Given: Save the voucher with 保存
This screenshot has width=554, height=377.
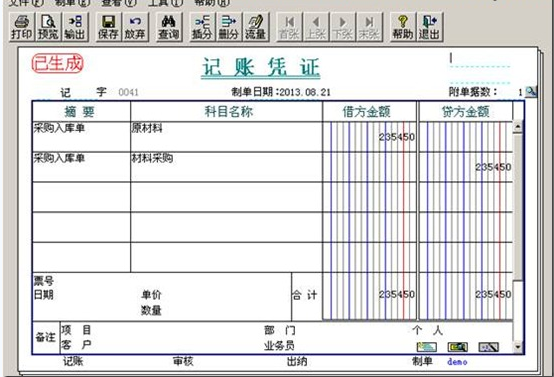Looking at the screenshot, I should click(108, 27).
